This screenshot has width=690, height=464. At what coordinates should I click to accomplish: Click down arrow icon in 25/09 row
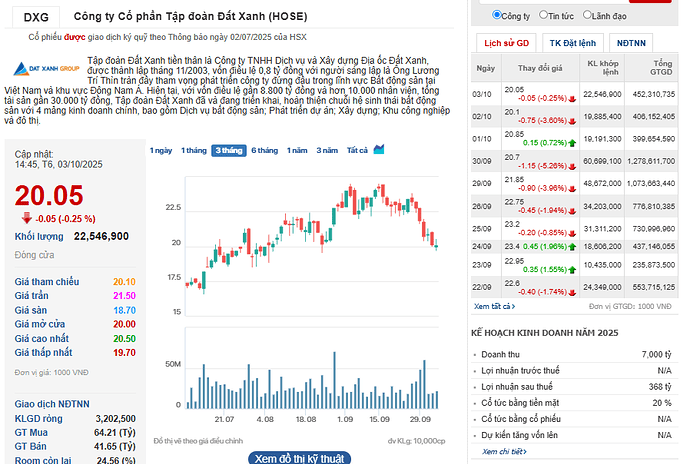(x=572, y=233)
